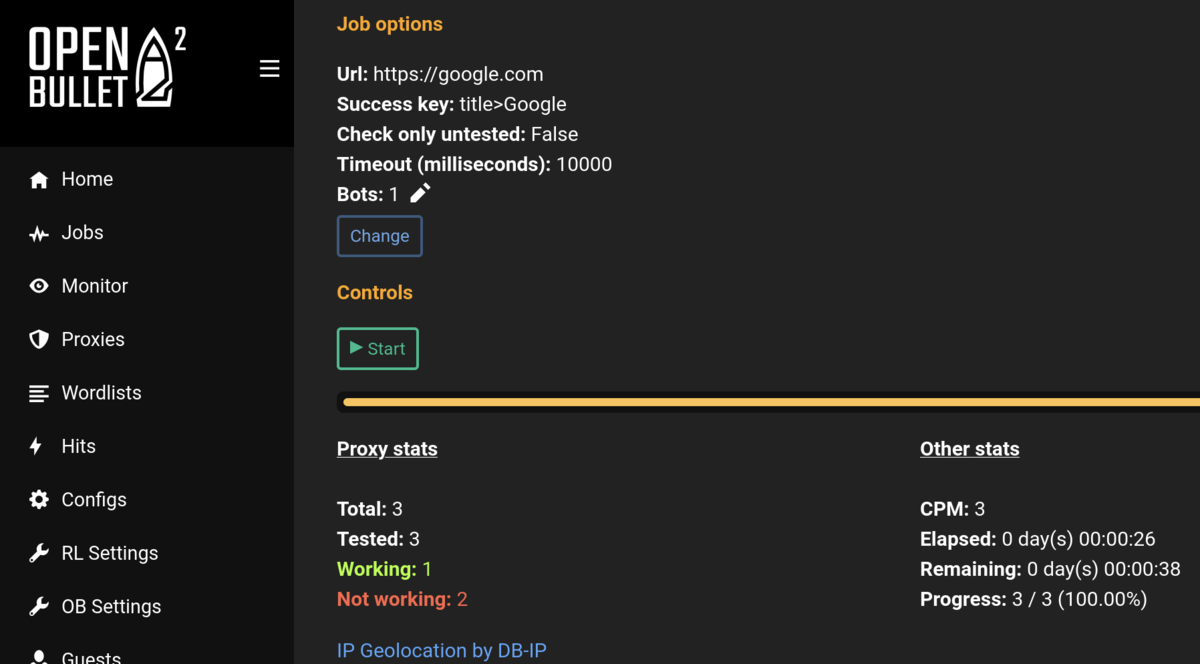Image resolution: width=1200 pixels, height=664 pixels.
Task: Click the Wordlists lines icon
Action: click(x=39, y=393)
